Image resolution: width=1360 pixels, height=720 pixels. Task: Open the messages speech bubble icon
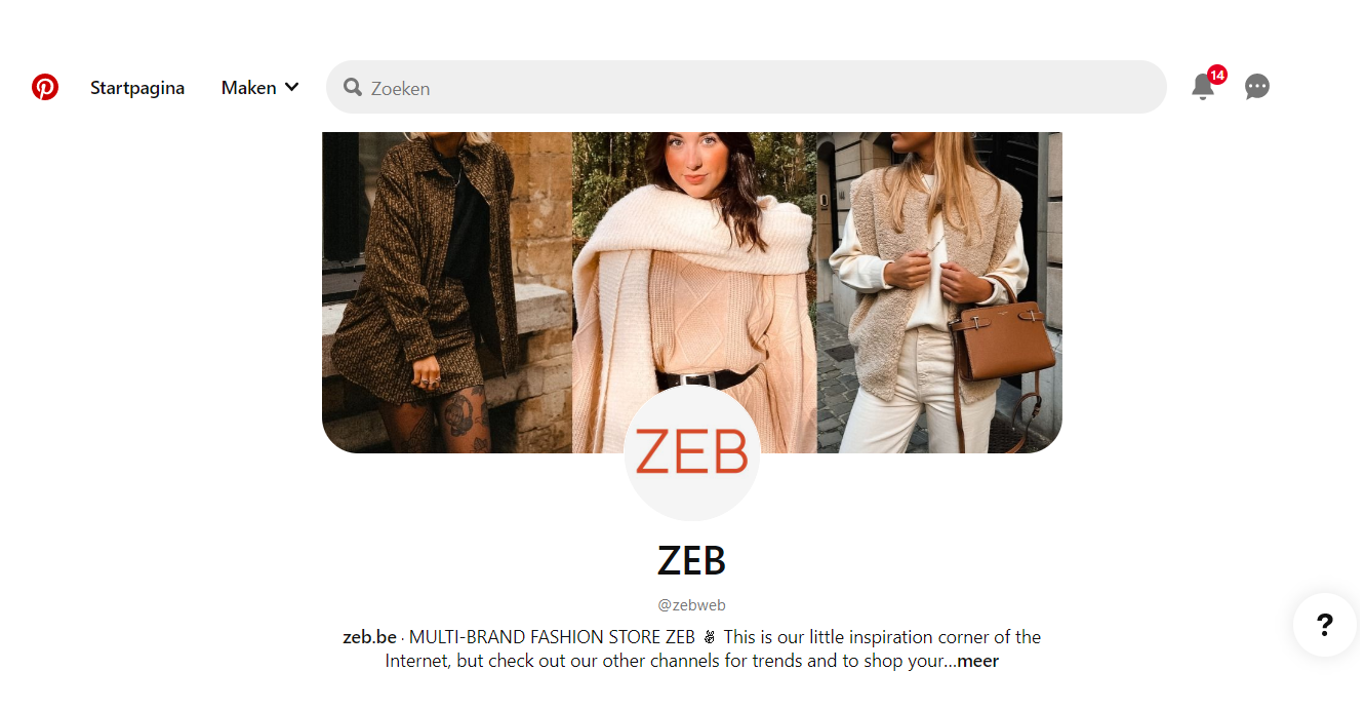(1257, 87)
